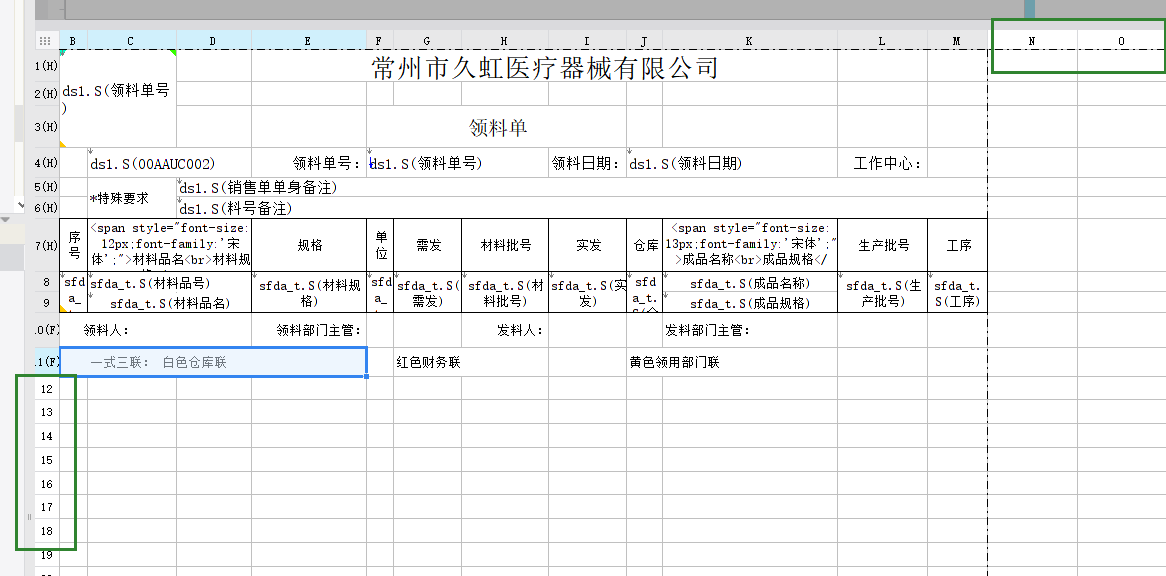This screenshot has height=576, width=1166.
Task: Select row header 19
Action: [x=47, y=554]
